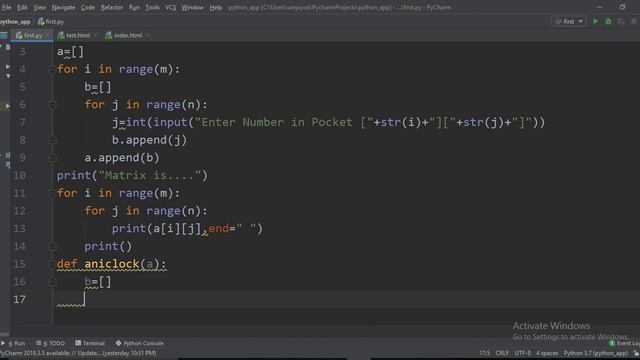Click the lock icon in status bar

click(636, 353)
